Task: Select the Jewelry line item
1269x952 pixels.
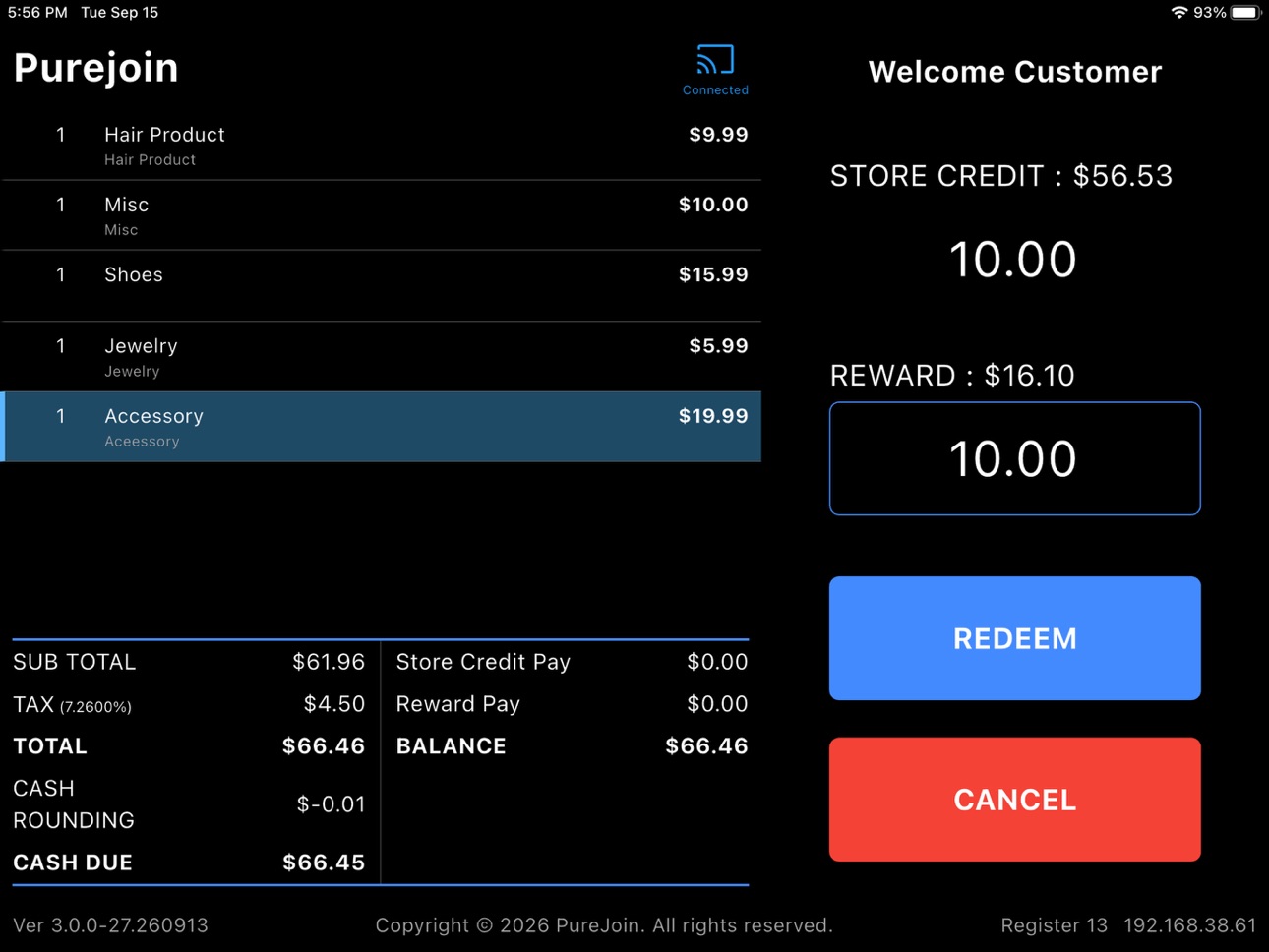Action: coord(382,357)
